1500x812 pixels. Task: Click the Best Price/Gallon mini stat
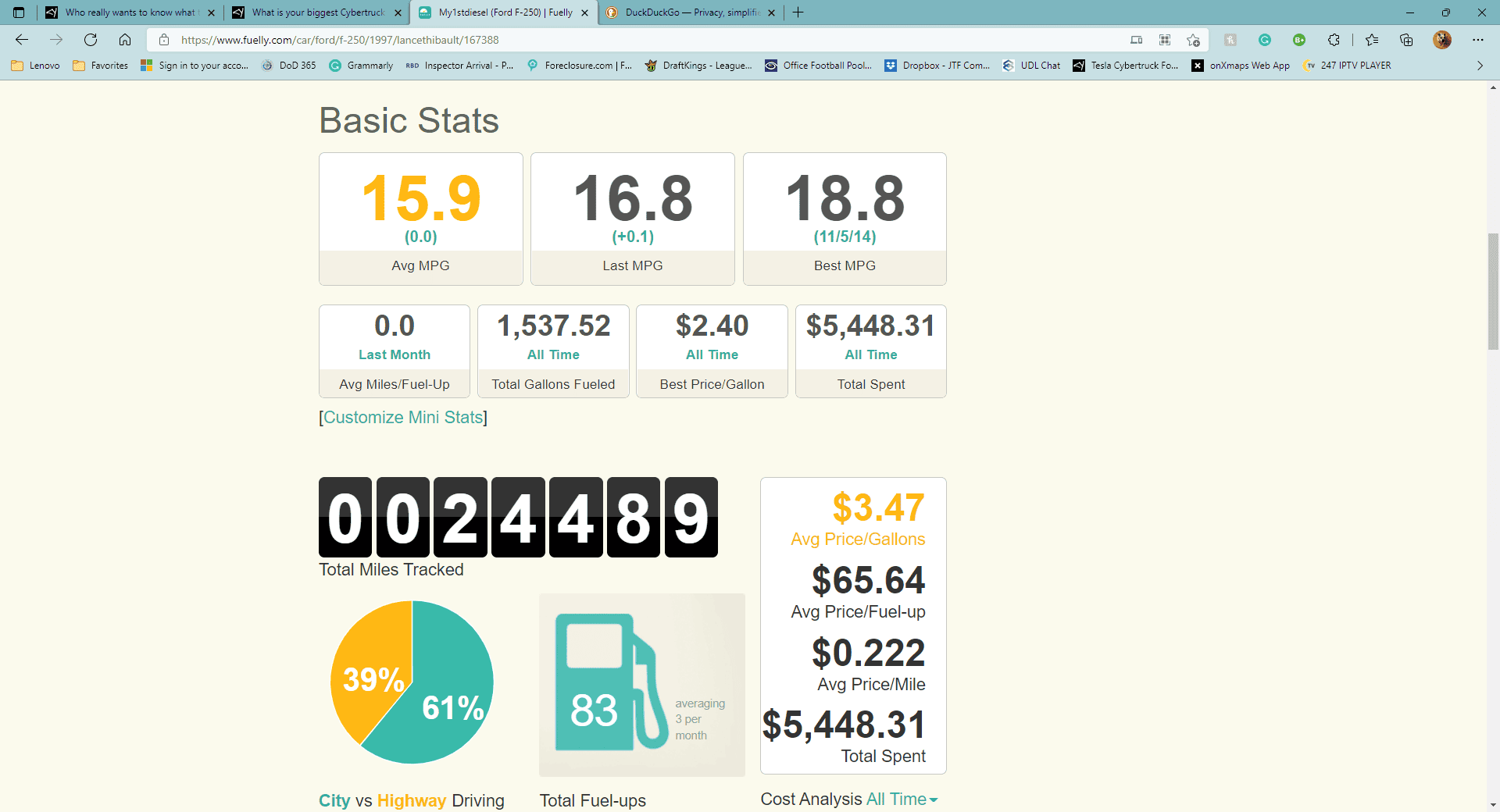712,351
